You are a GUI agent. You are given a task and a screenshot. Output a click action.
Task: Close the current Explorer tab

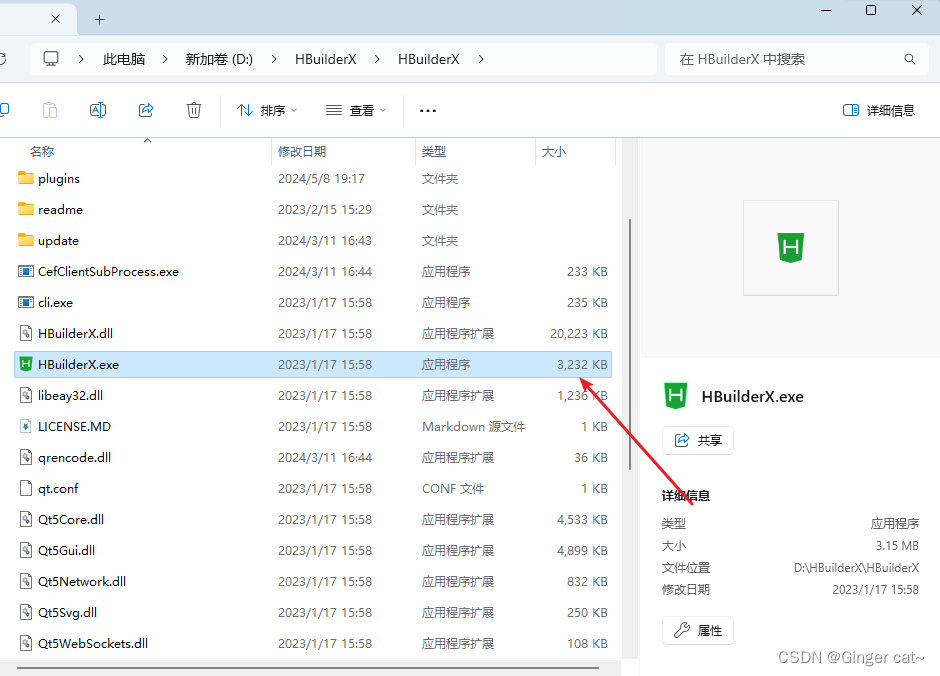pos(55,19)
